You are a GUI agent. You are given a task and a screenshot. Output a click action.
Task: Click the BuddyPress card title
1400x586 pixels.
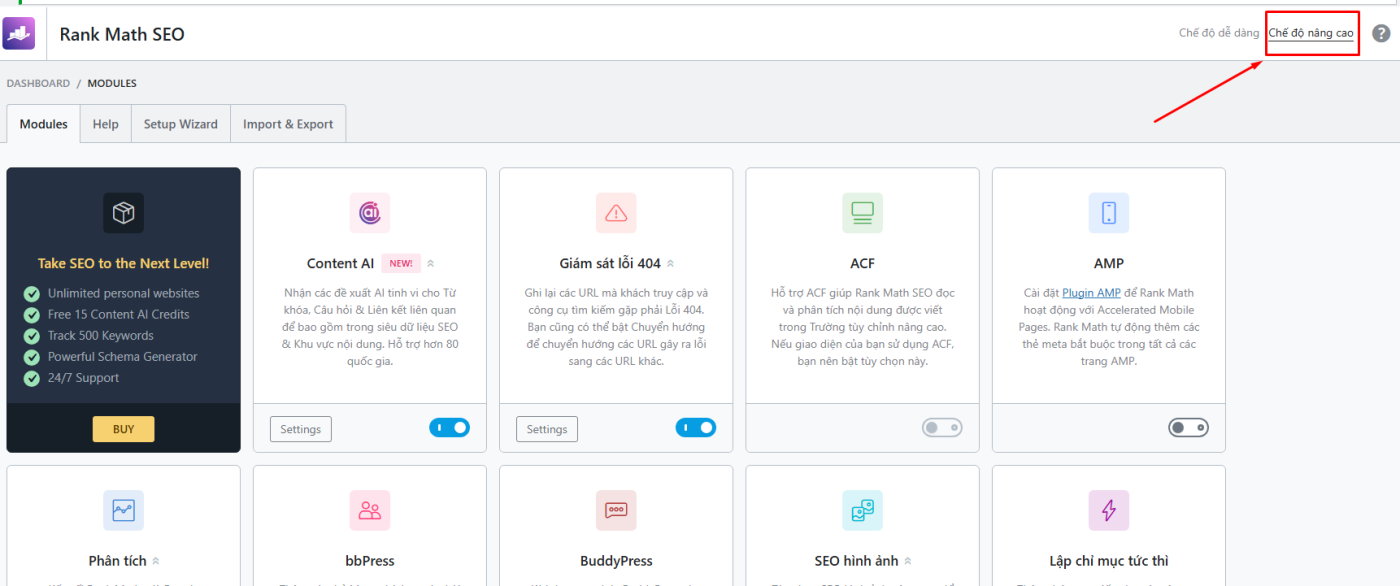(616, 561)
